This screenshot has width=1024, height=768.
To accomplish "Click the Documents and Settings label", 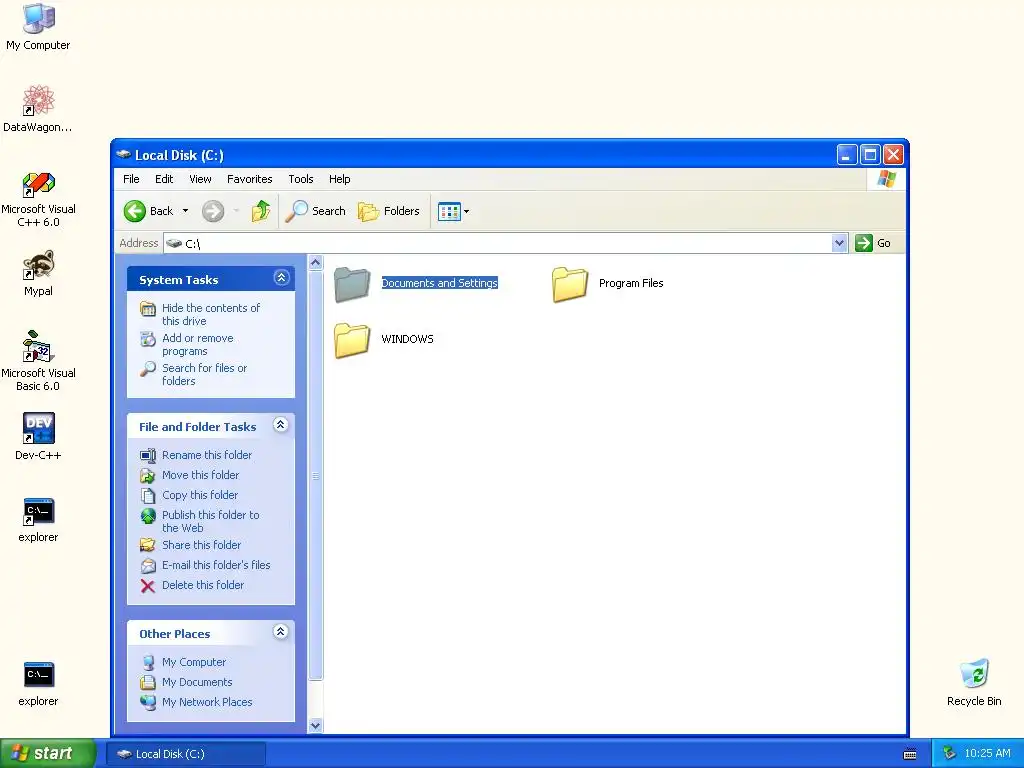I will tap(440, 283).
